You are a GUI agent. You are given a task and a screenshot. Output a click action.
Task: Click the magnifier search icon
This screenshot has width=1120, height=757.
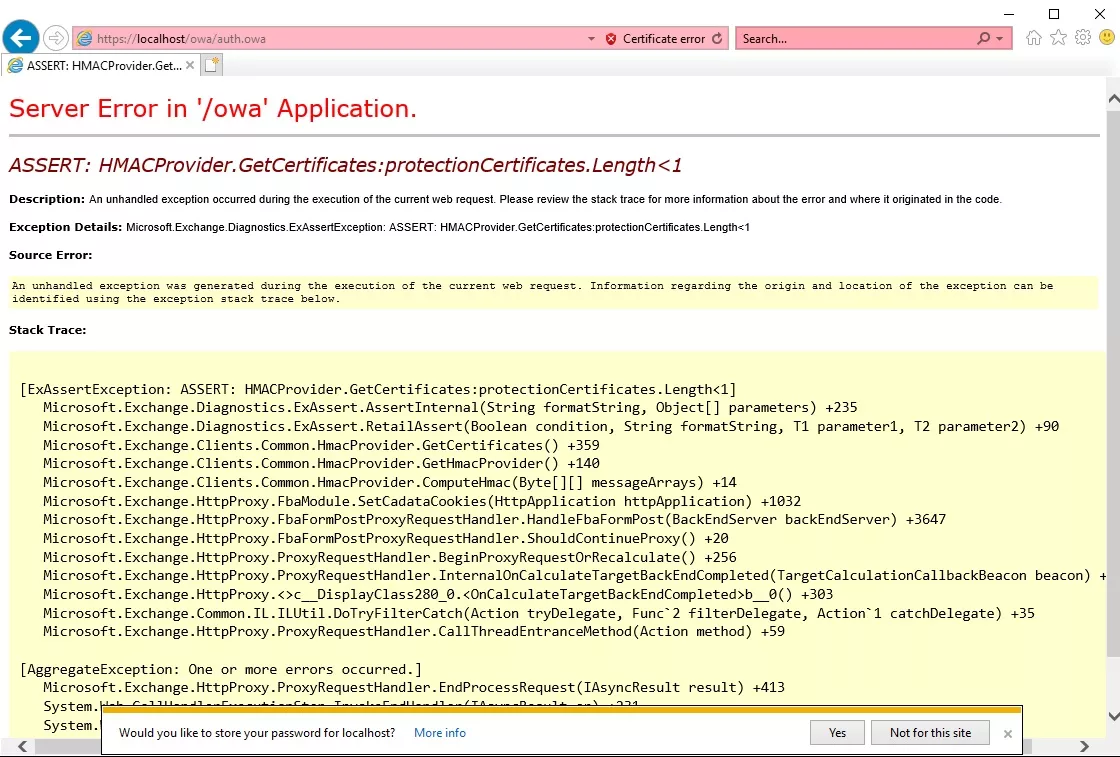pyautogui.click(x=984, y=39)
